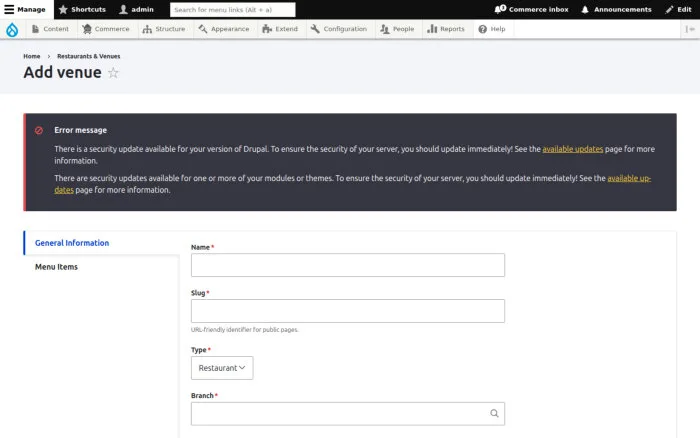
Task: Click the Help question mark icon
Action: [x=483, y=29]
